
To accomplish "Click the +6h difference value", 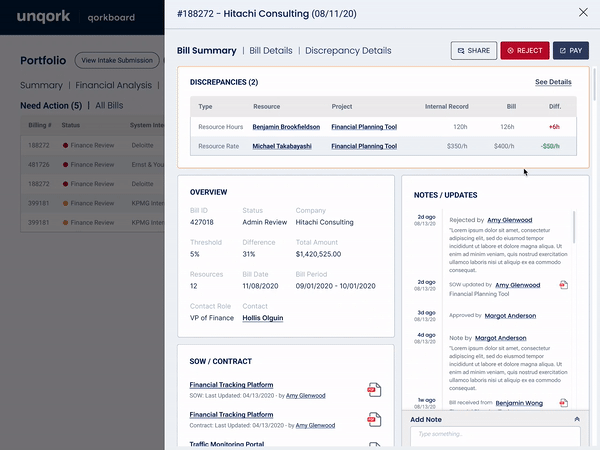I will [x=554, y=127].
